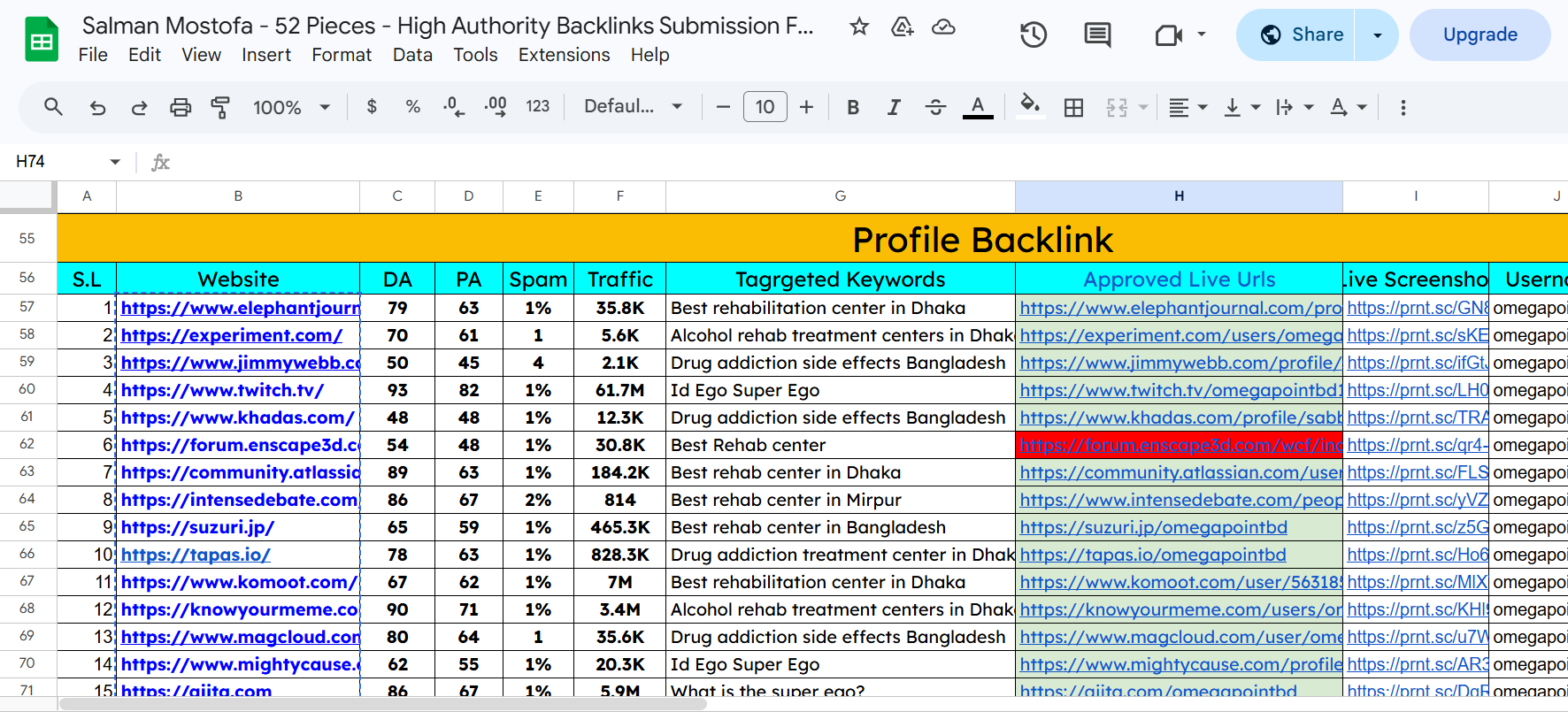Check the cloud saved status icon

943,27
